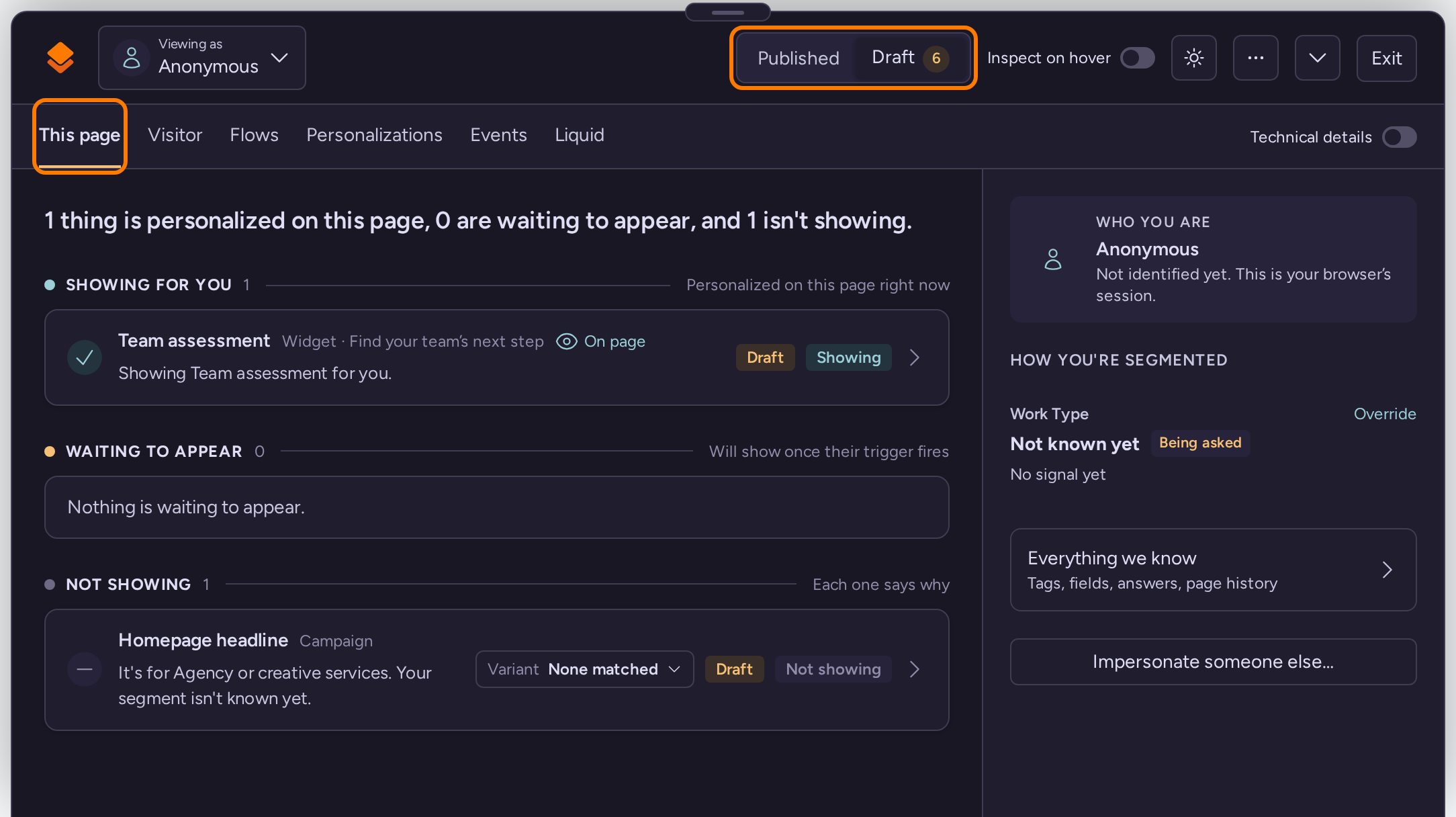Expand Homepage headline row chevron
This screenshot has height=817, width=1456.
tap(914, 669)
